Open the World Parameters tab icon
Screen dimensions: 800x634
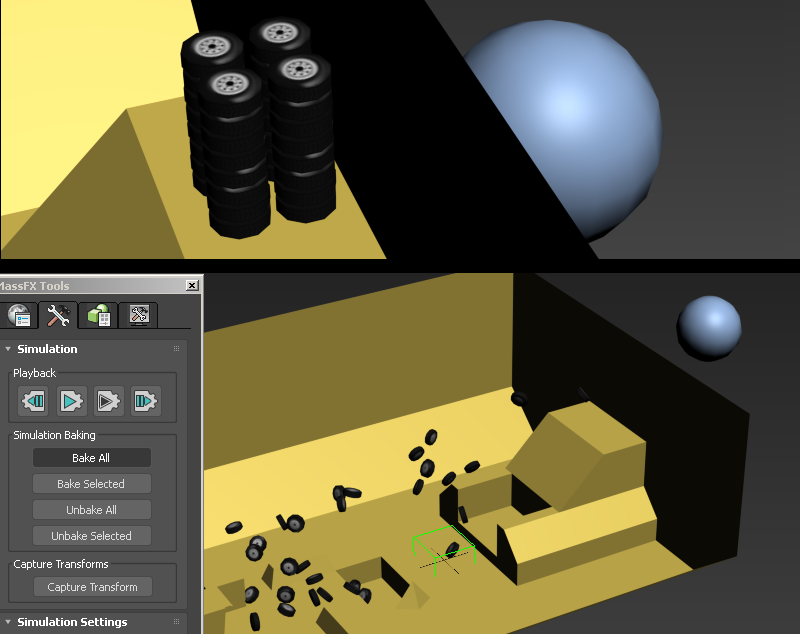point(19,315)
